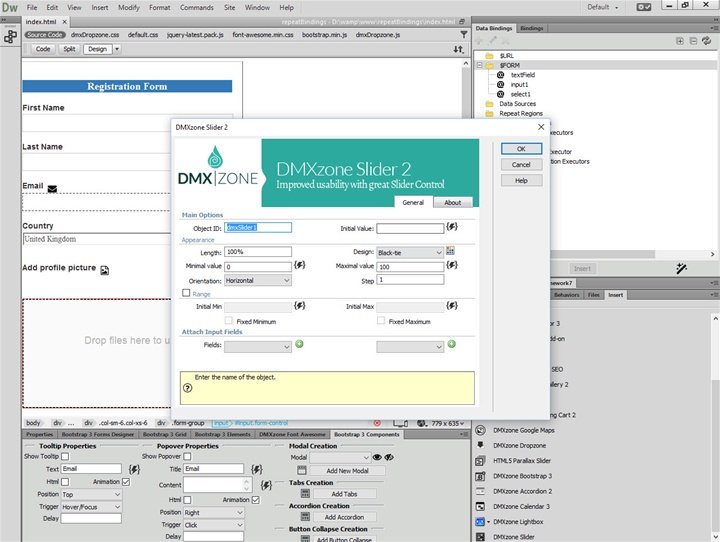Open the first Fields dropdown
Screen dimensions: 720x542
tap(258, 347)
